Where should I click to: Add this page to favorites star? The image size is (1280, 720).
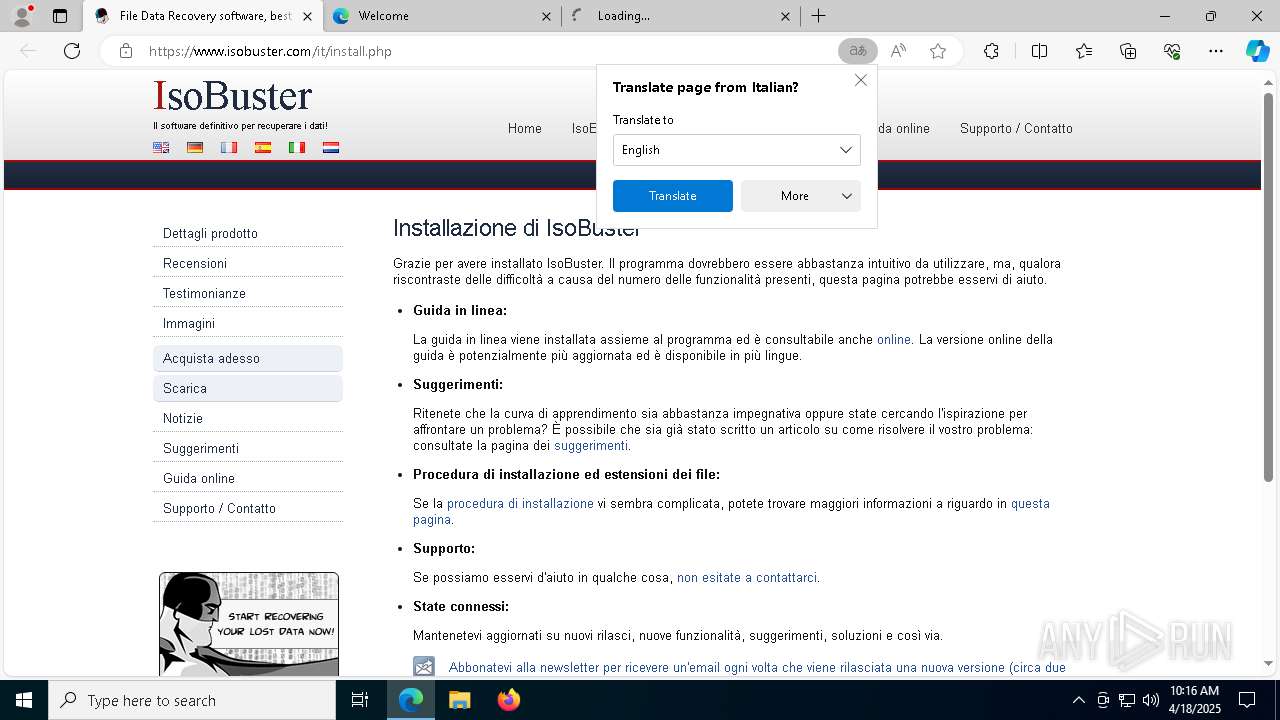click(x=938, y=51)
